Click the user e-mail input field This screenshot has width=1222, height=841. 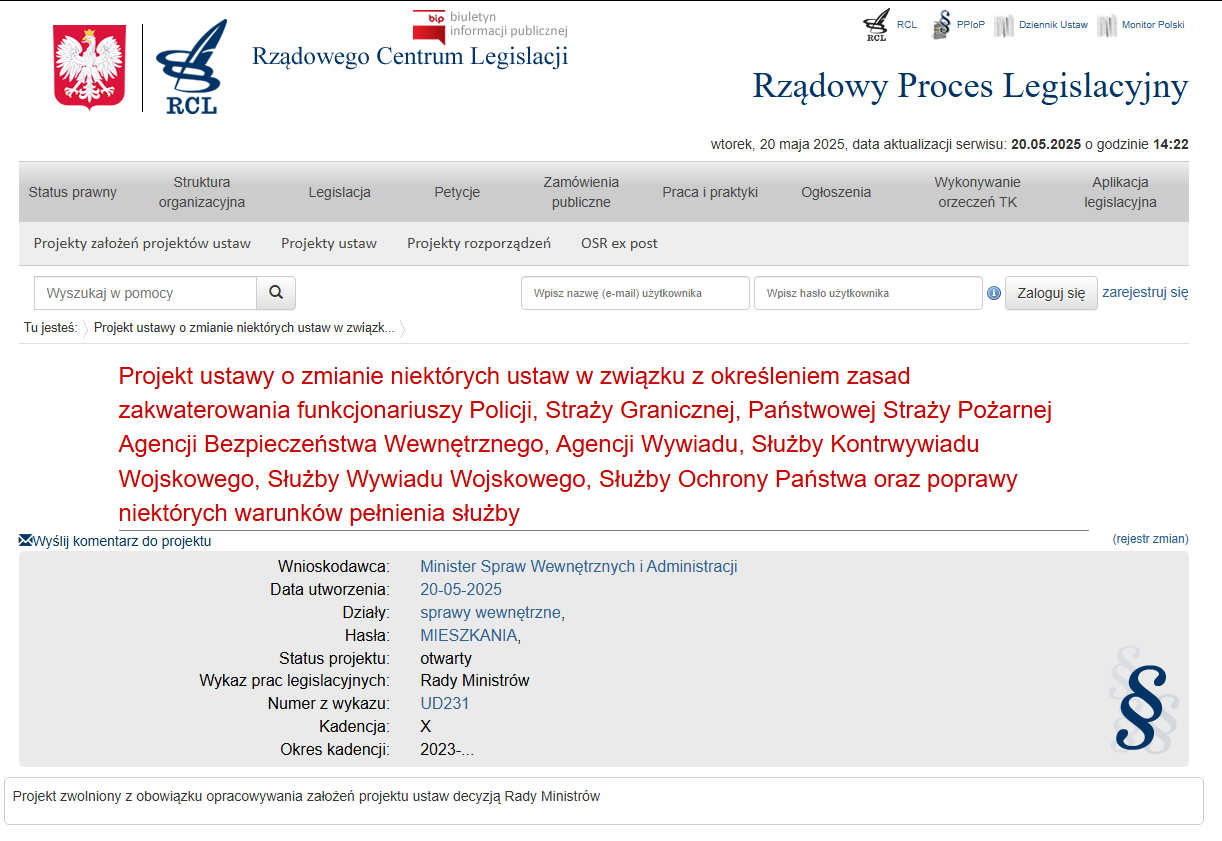click(x=635, y=293)
